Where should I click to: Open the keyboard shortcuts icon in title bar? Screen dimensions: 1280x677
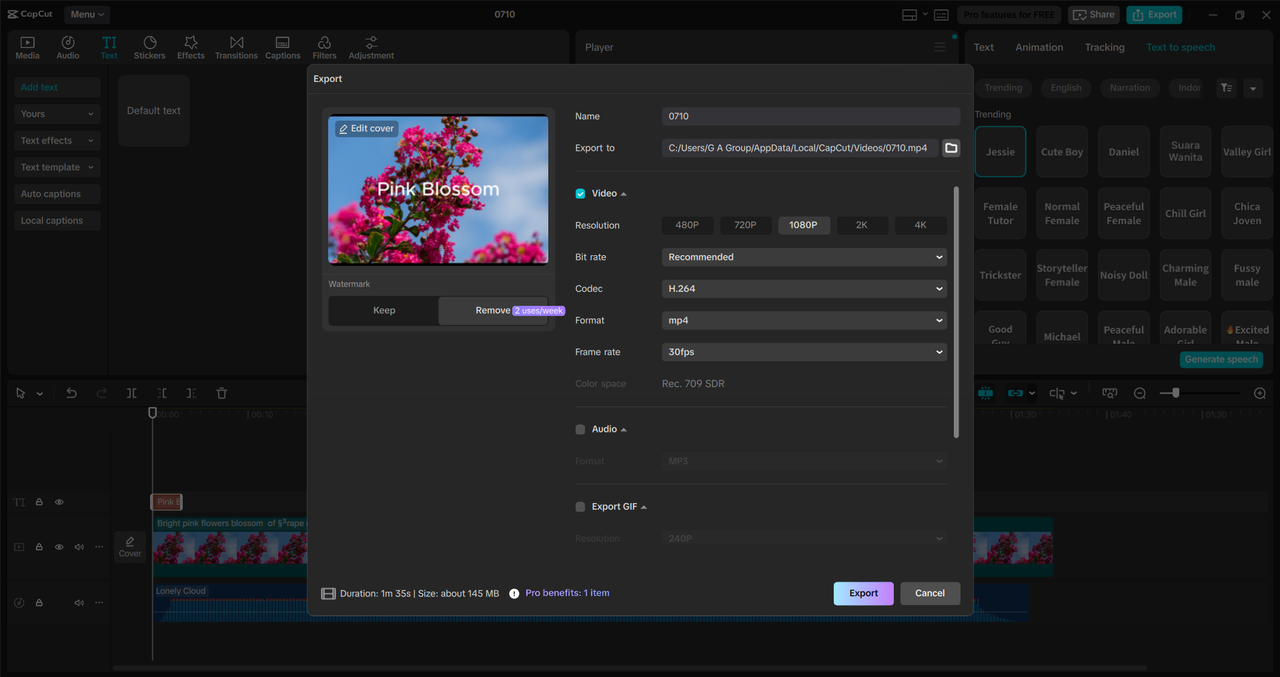pos(941,15)
